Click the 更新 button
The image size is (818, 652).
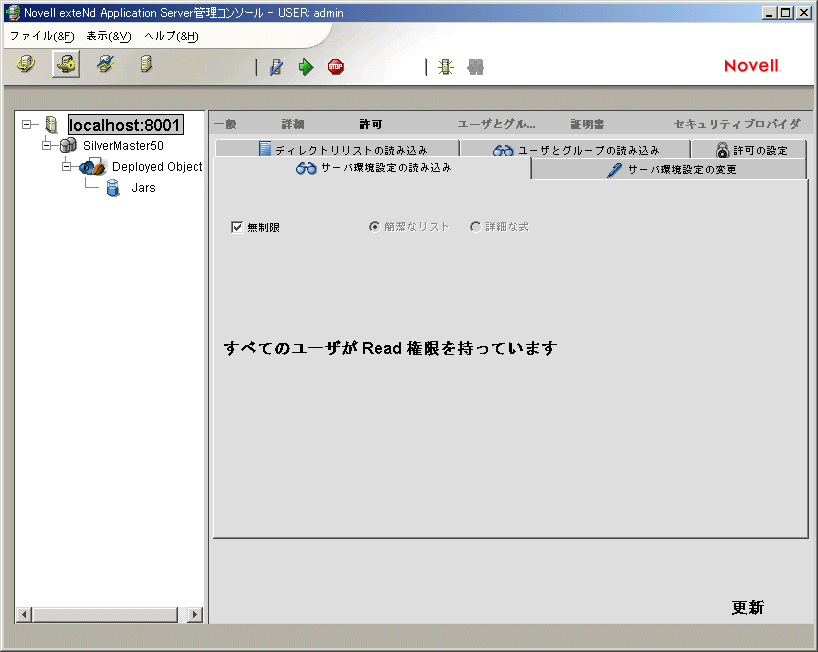coord(748,608)
